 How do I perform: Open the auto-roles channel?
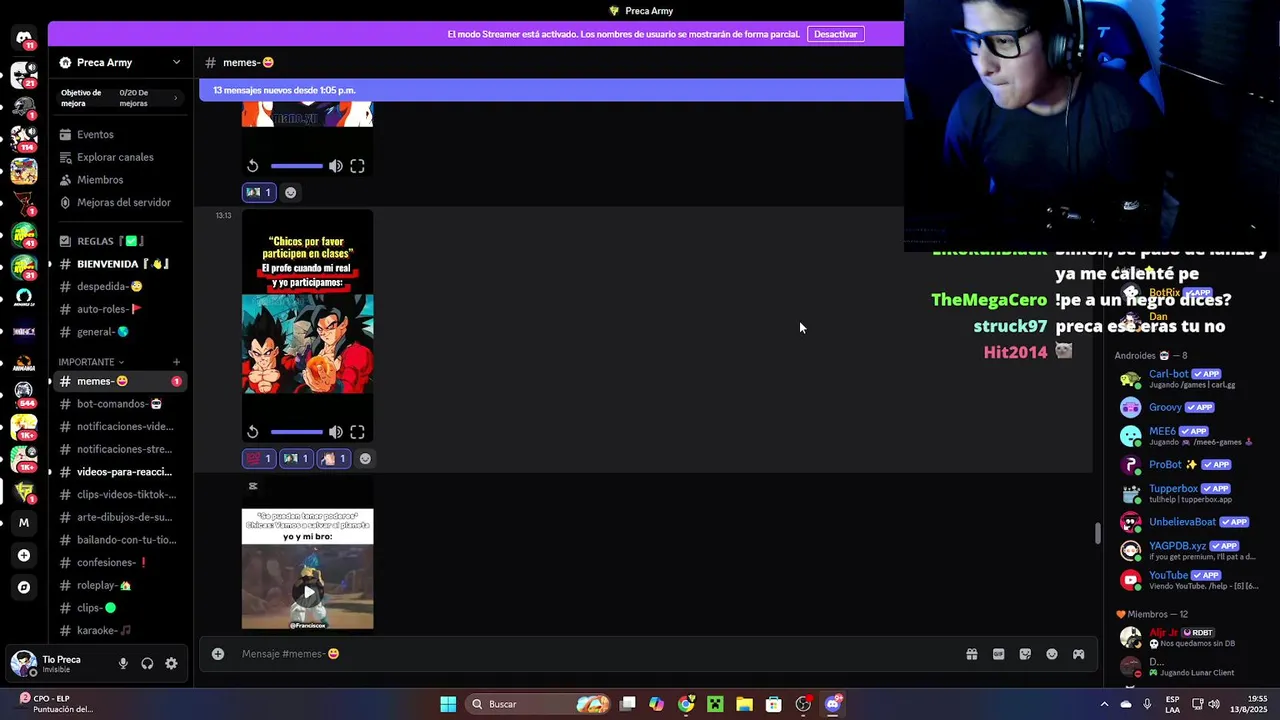point(120,309)
